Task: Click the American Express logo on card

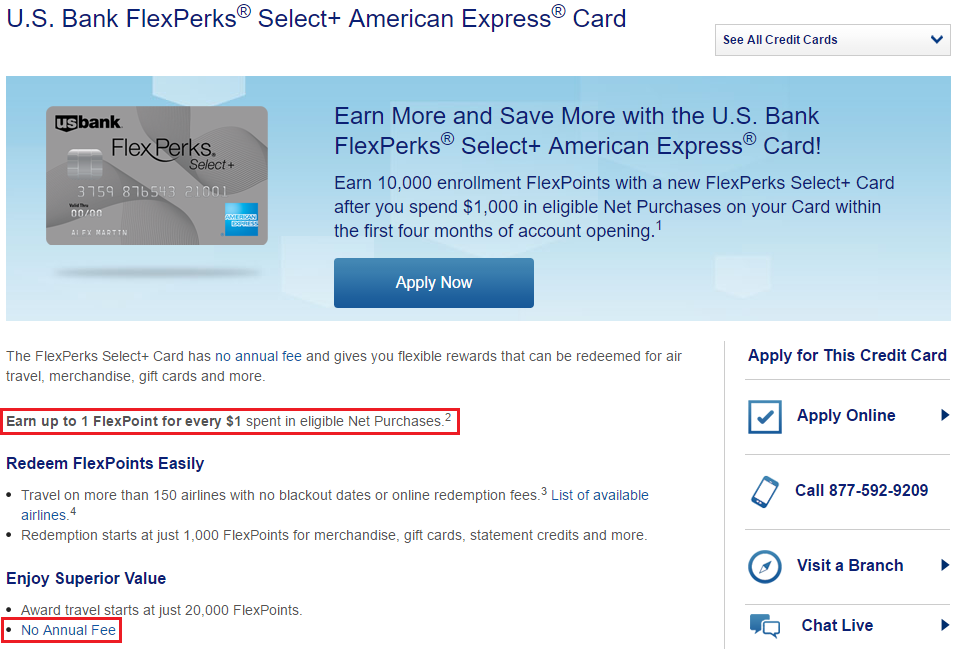Action: click(x=241, y=218)
